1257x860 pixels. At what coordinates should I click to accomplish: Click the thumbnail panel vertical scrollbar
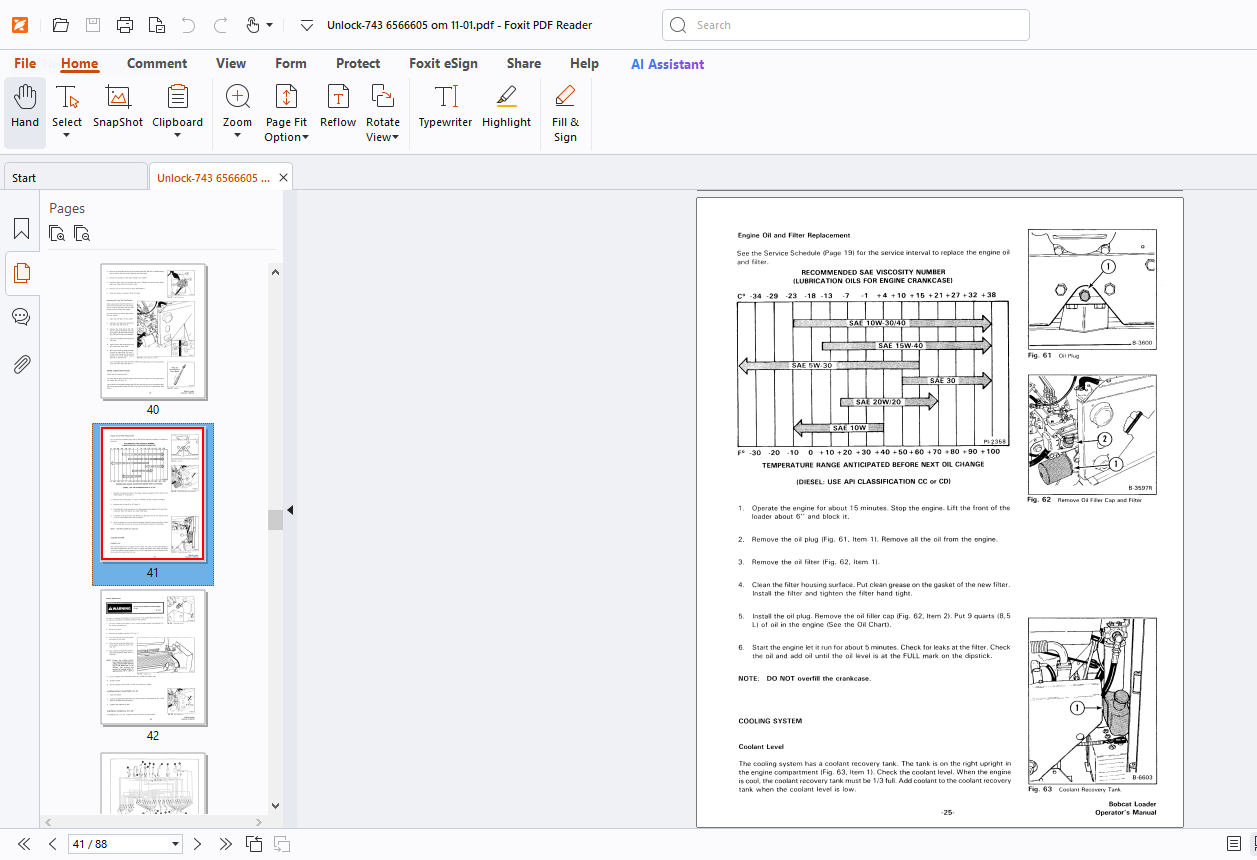point(275,519)
